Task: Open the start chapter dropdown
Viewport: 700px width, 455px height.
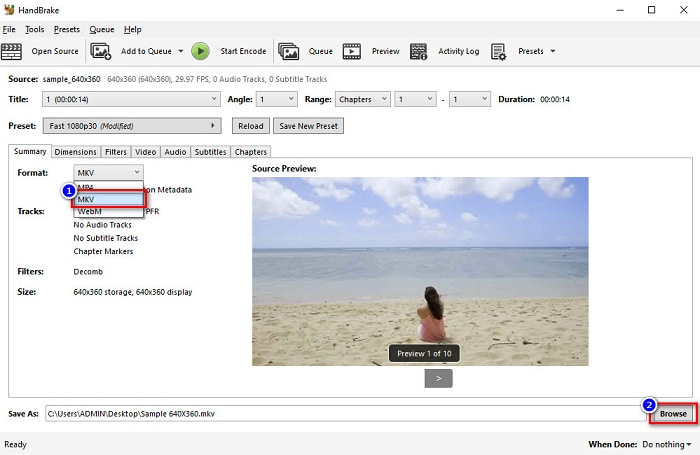Action: point(415,99)
